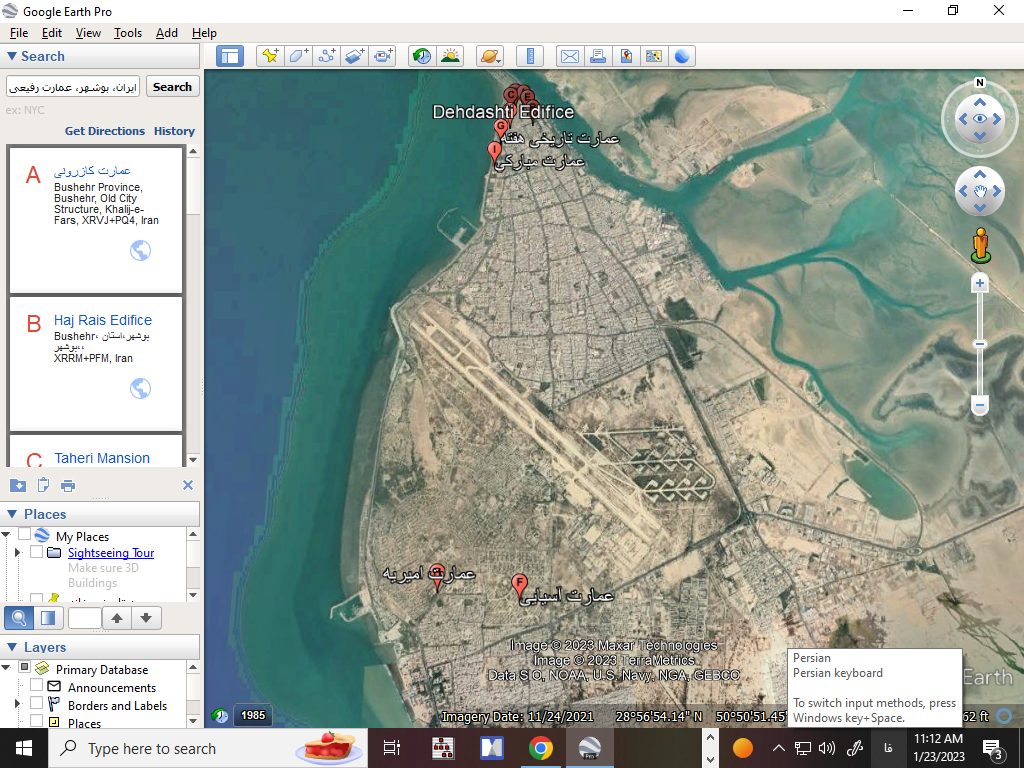
Task: Show historical imagery clock icon
Action: click(x=422, y=56)
